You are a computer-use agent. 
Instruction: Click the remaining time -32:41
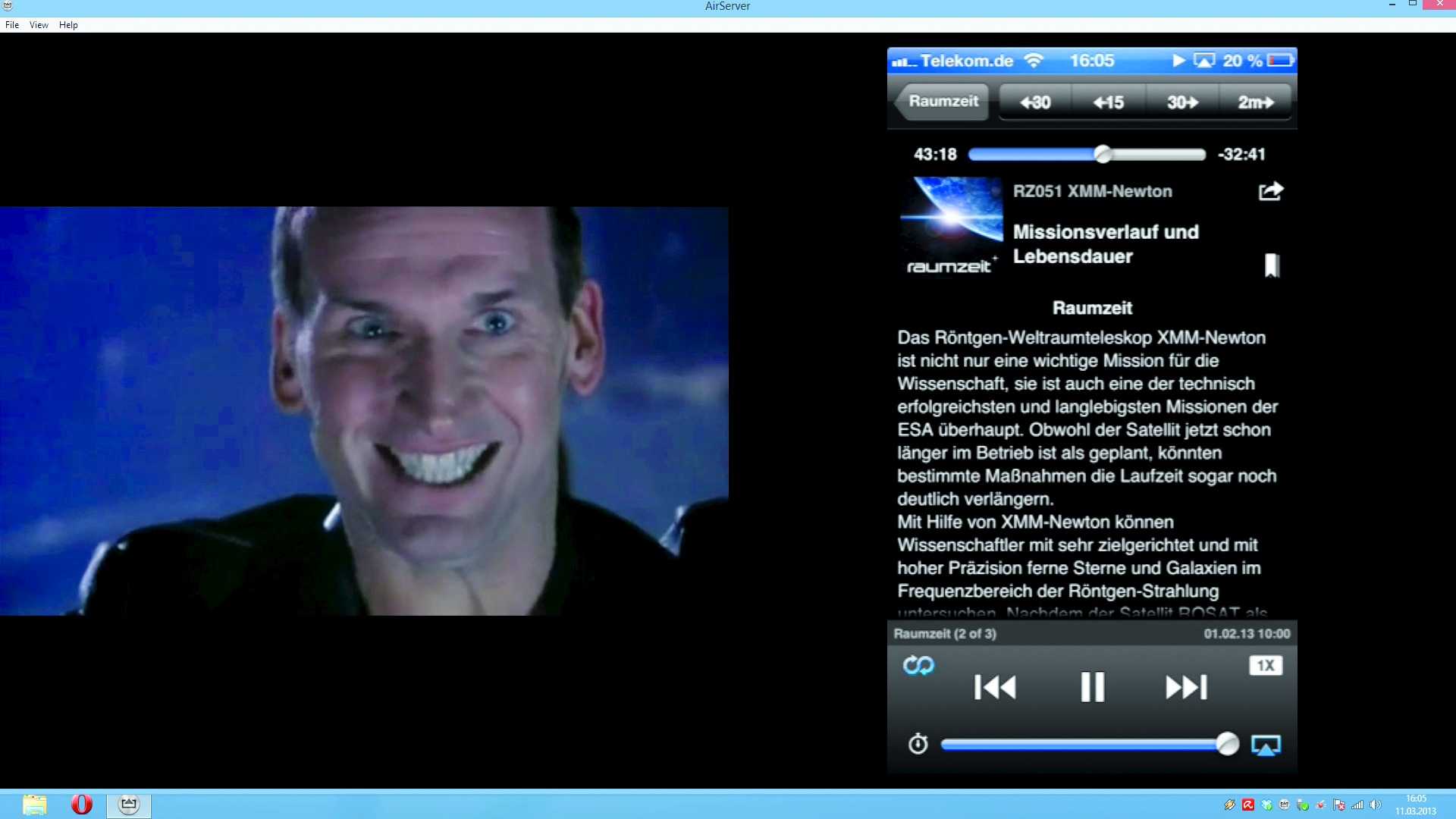coord(1241,154)
